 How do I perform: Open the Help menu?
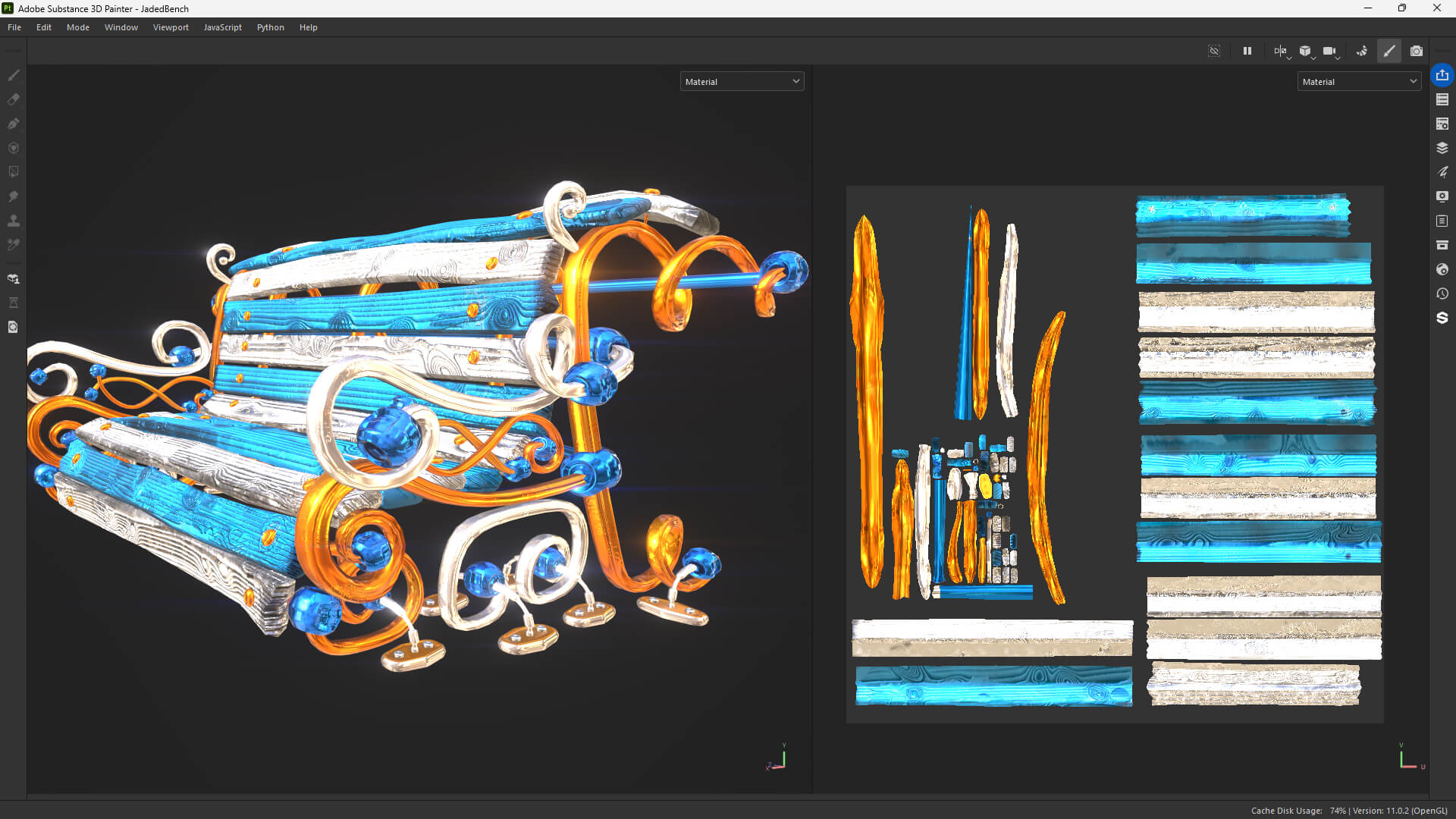[x=308, y=27]
